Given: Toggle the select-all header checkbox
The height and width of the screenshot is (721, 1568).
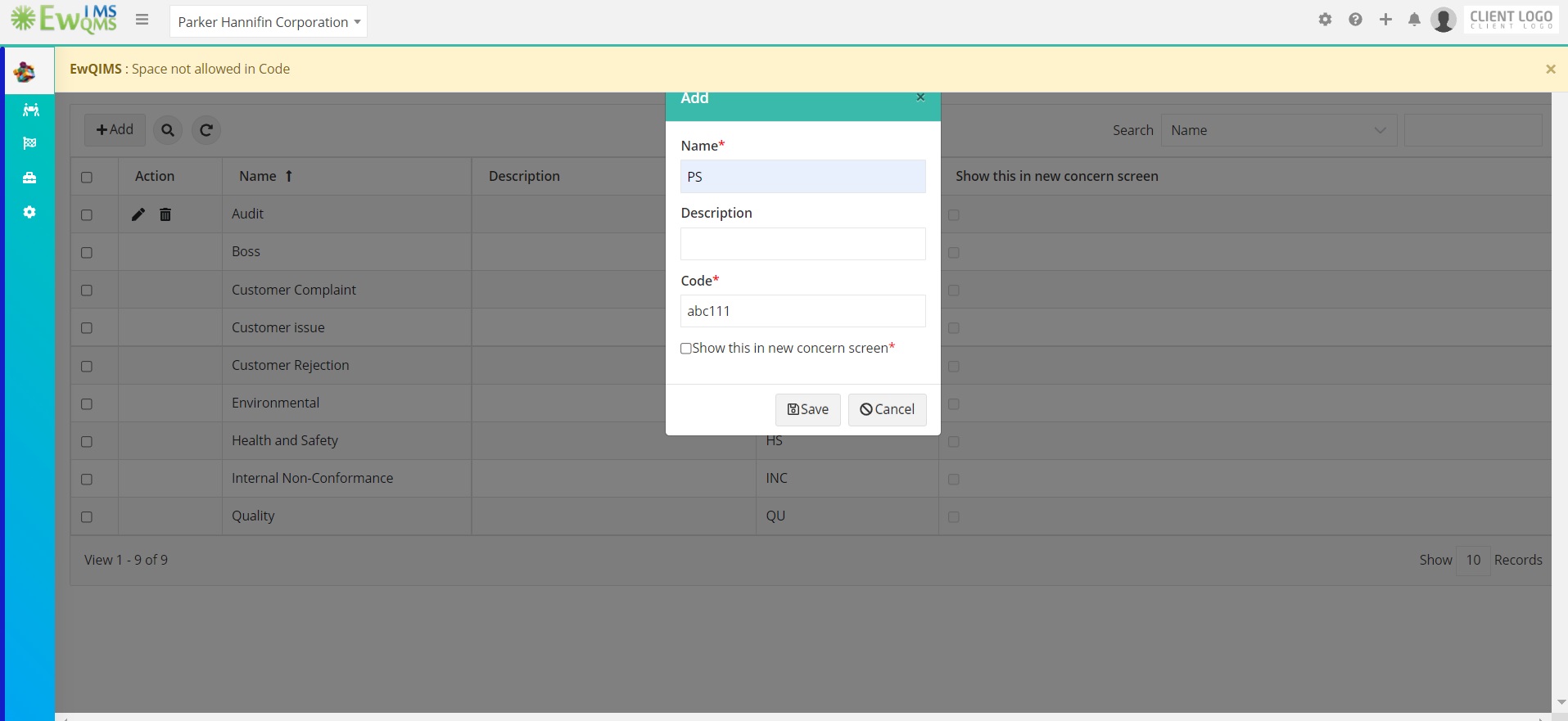Looking at the screenshot, I should 87,177.
